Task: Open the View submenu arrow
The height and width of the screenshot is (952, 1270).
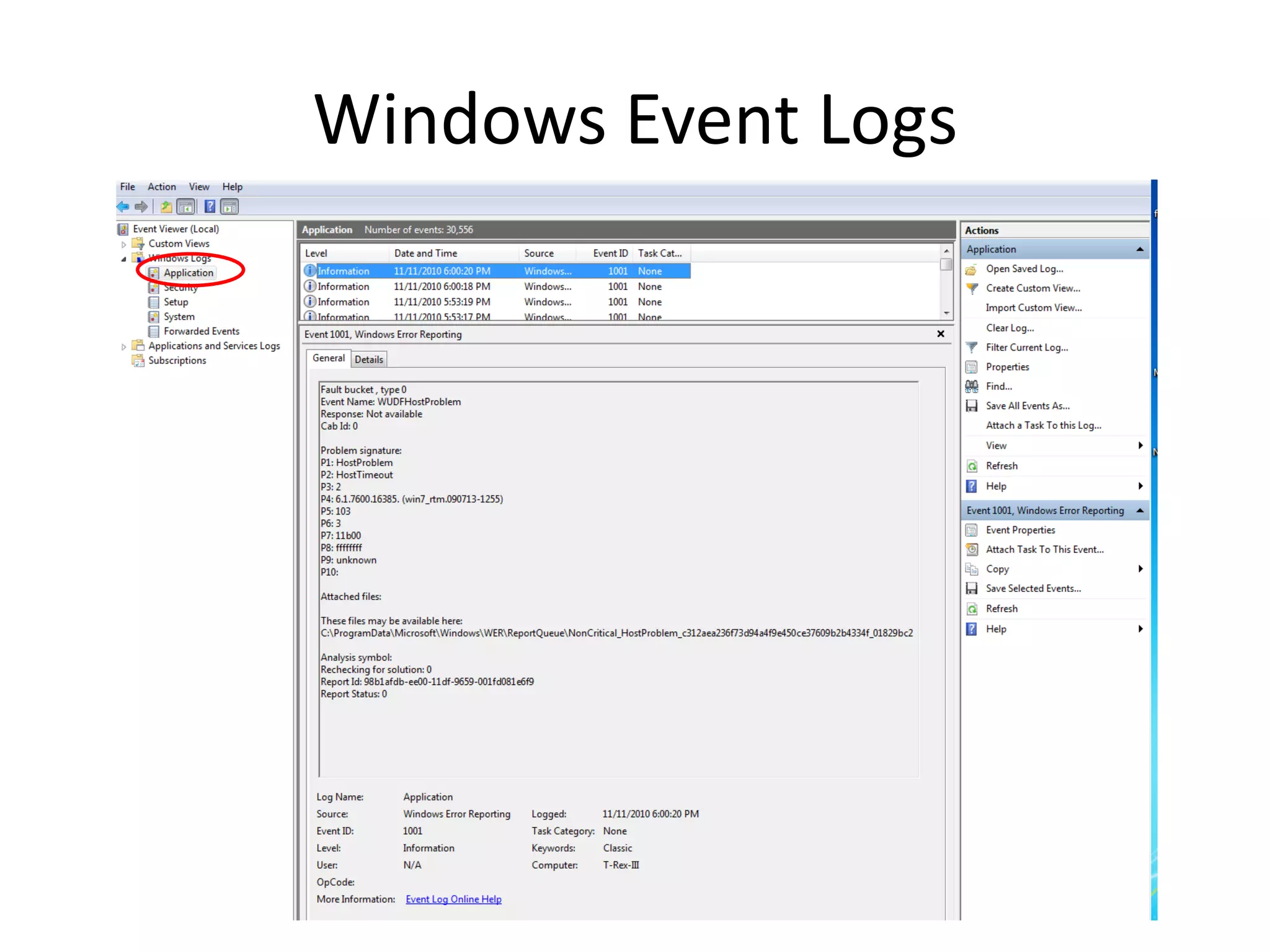Action: [1140, 446]
